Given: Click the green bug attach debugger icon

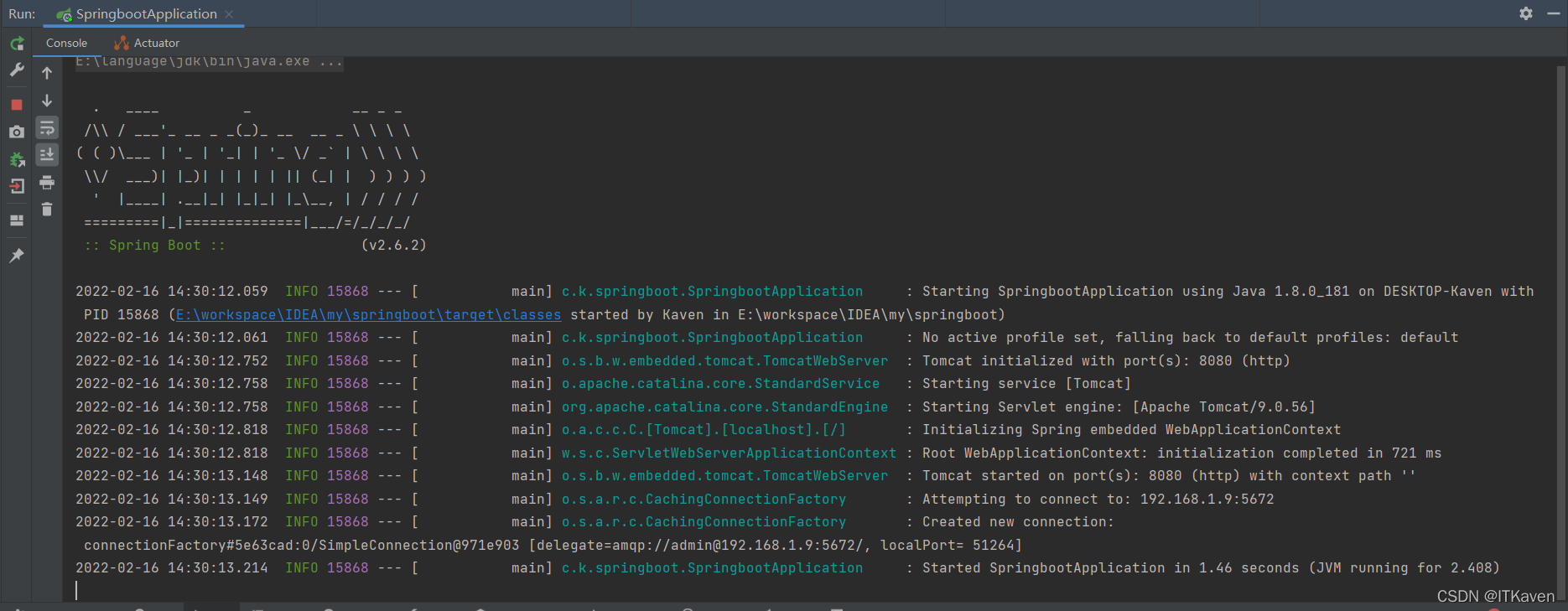Looking at the screenshot, I should tap(17, 159).
